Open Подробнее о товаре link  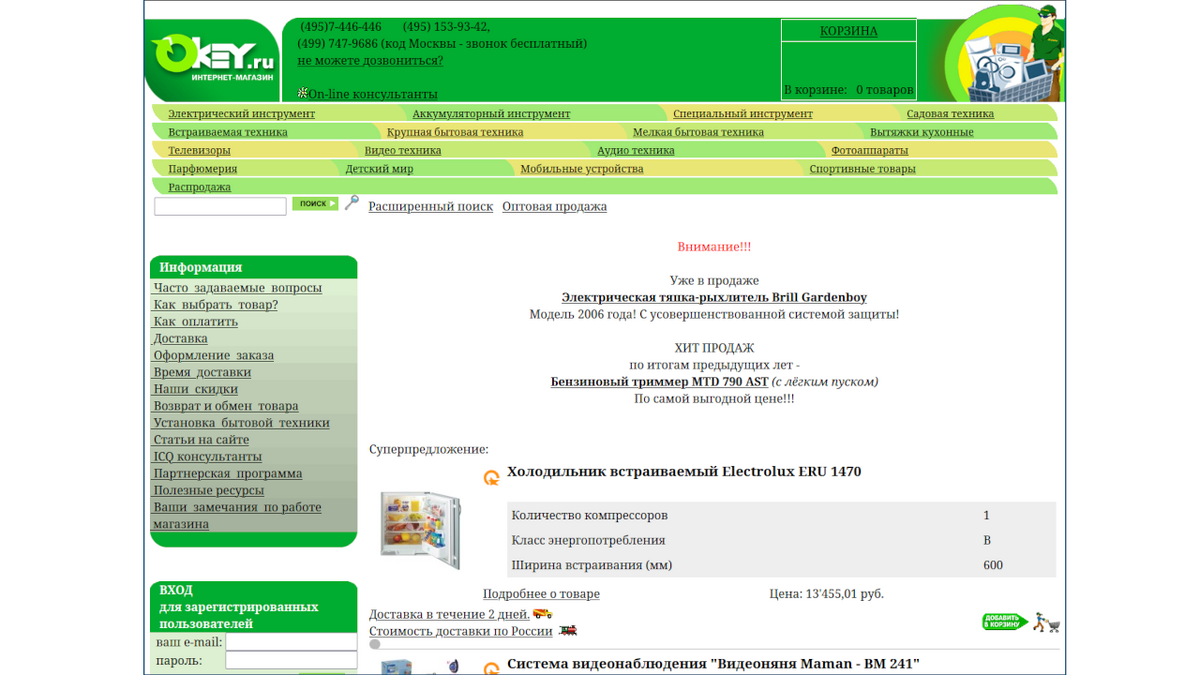click(x=541, y=594)
